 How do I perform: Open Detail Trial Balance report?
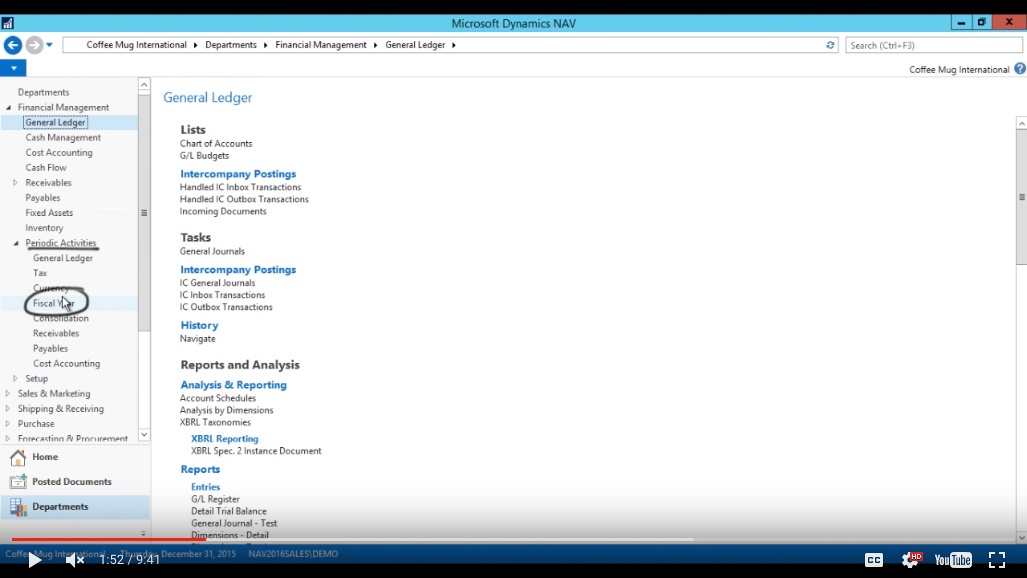229,511
